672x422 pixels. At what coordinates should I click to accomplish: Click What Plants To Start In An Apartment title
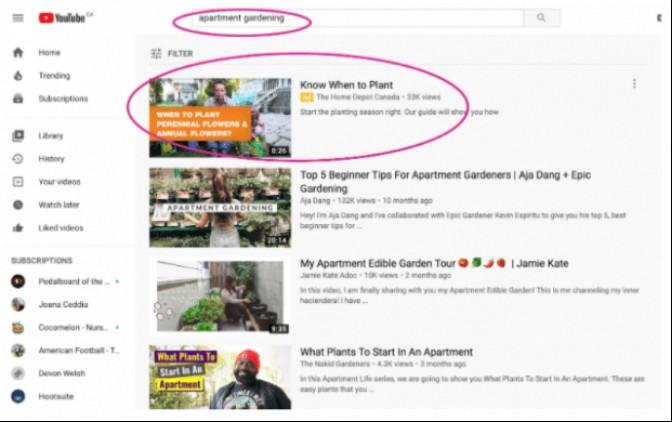(386, 352)
